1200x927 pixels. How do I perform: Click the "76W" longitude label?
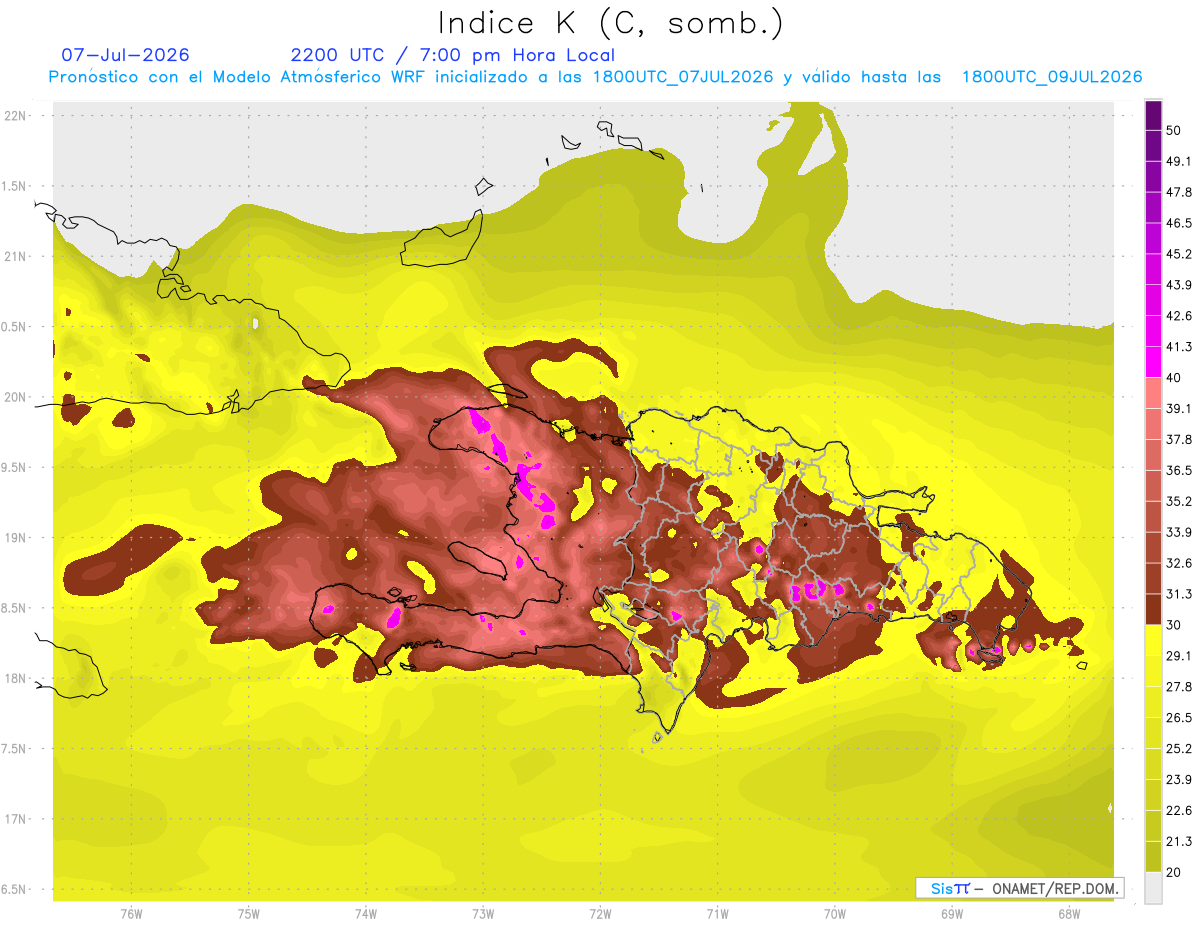[x=131, y=913]
